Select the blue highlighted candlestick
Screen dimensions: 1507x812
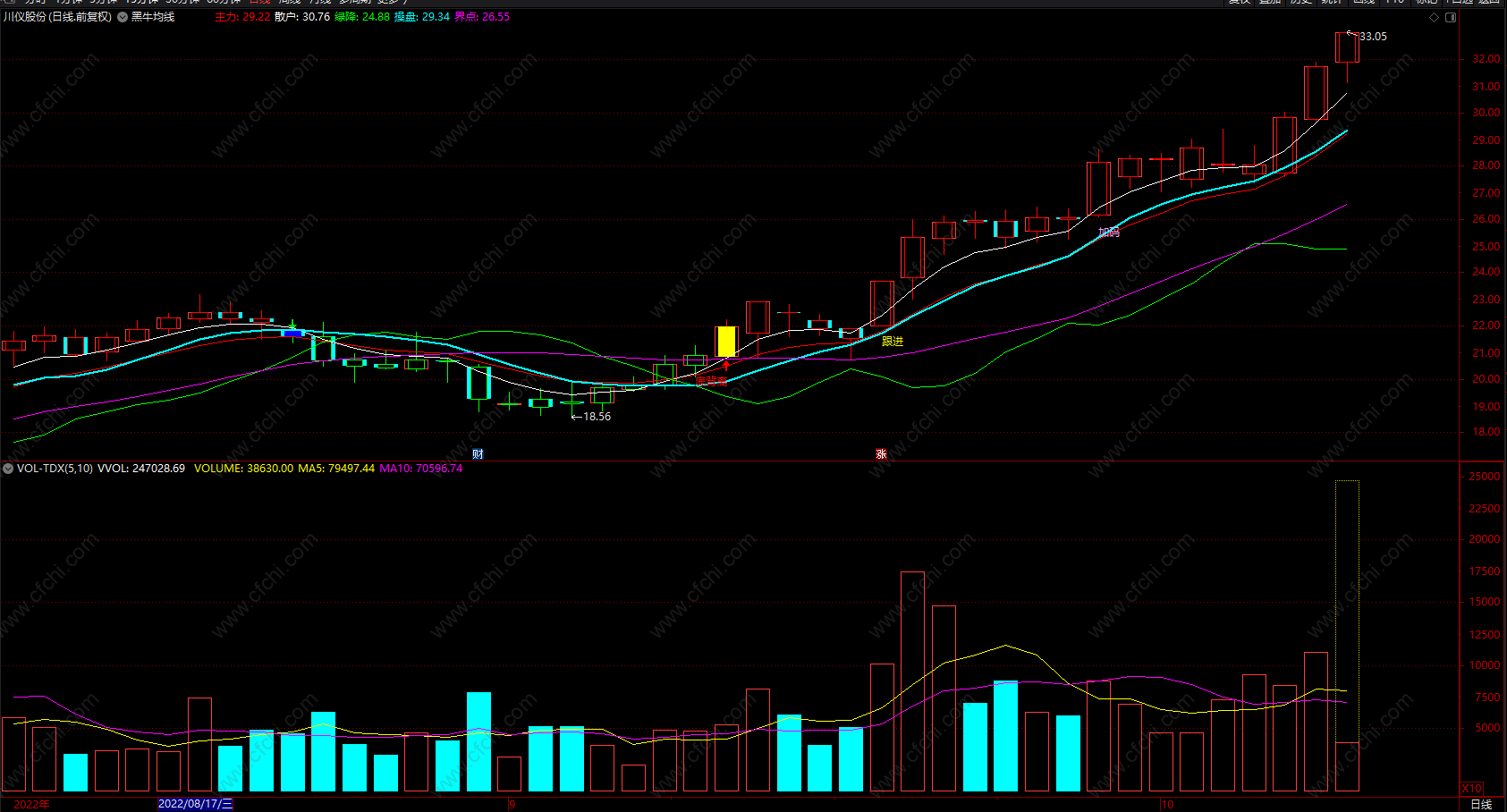tap(292, 333)
